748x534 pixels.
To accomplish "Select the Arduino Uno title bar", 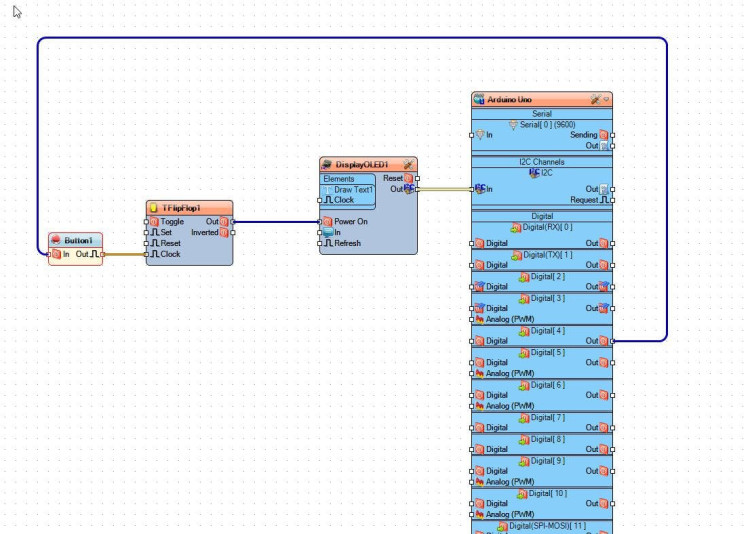I will (542, 99).
